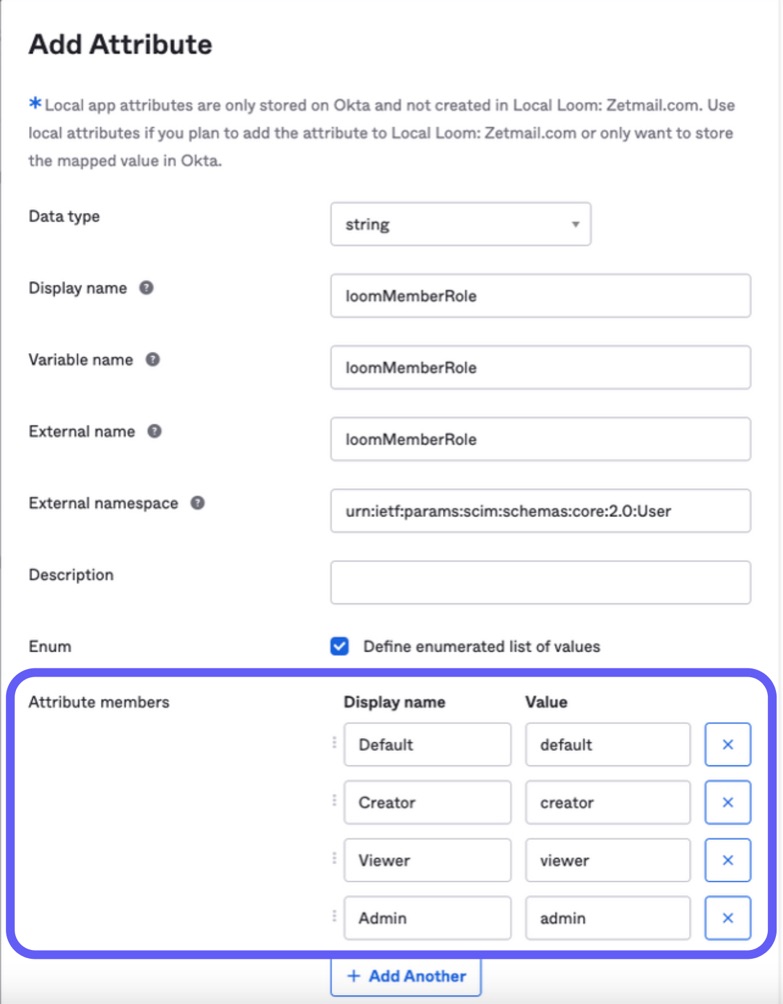This screenshot has height=1004, width=783.
Task: Remove the Default attribute member row
Action: click(x=727, y=745)
